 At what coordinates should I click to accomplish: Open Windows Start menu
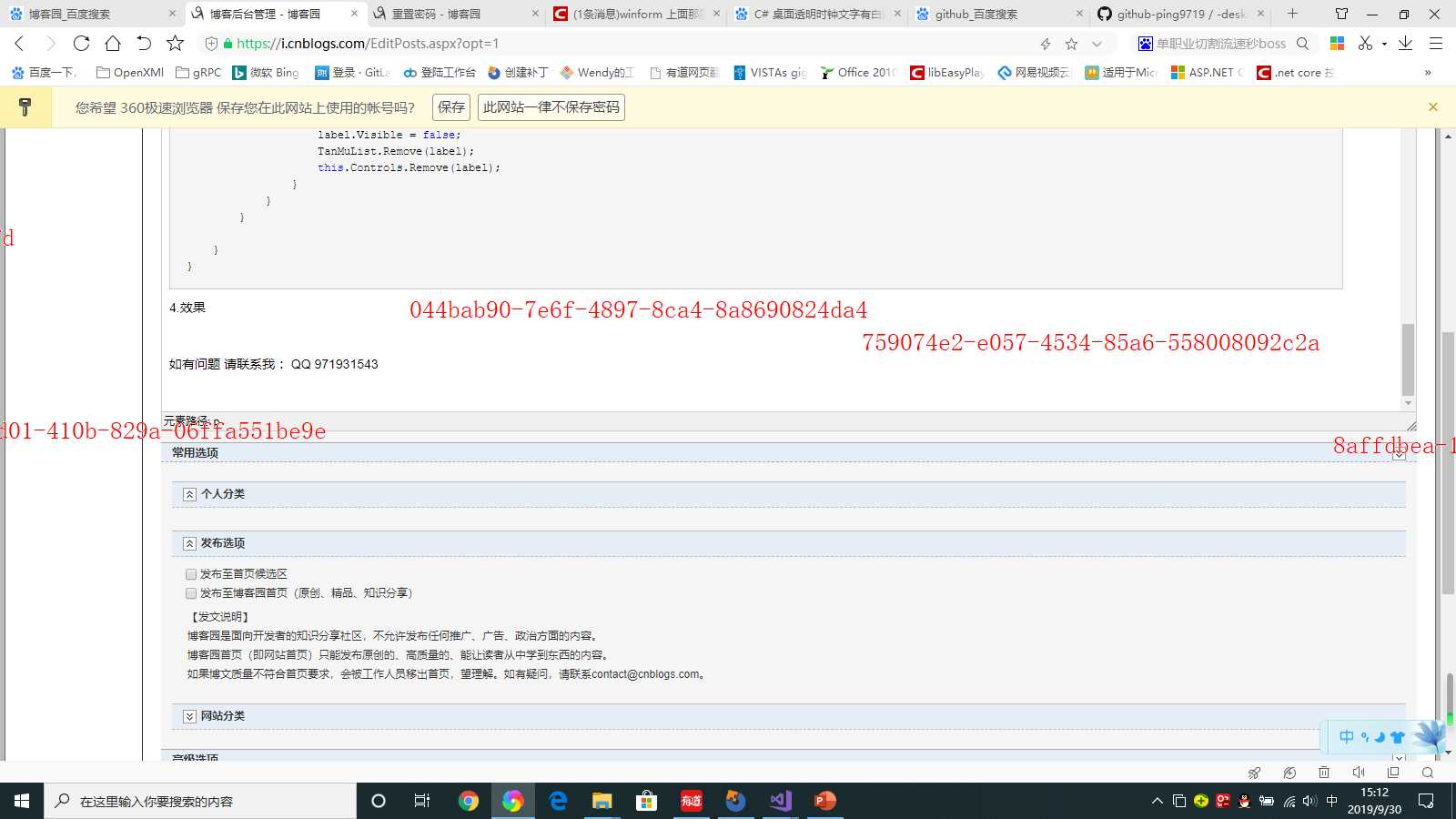click(x=22, y=801)
